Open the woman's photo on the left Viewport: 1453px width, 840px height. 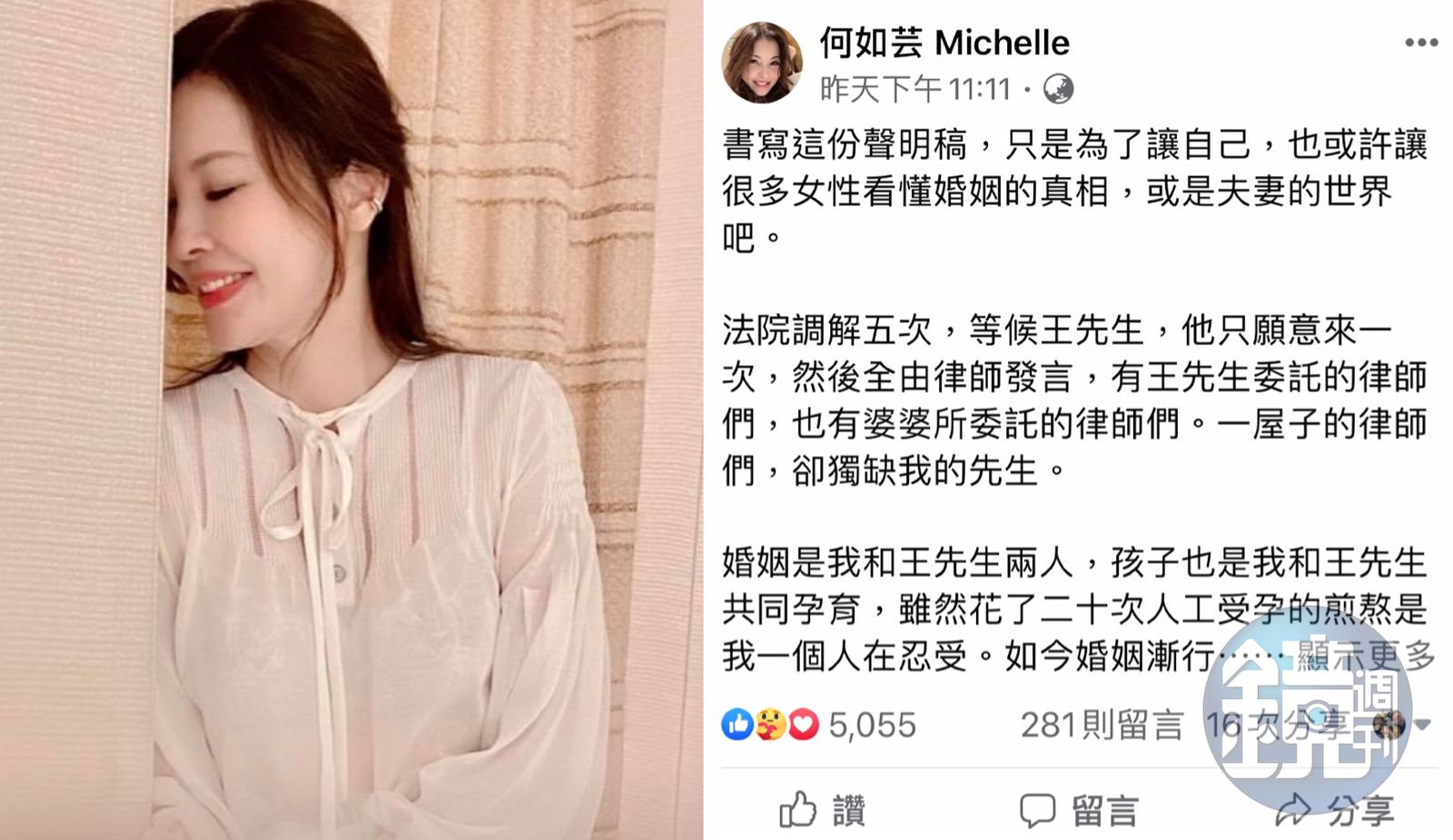click(x=351, y=420)
